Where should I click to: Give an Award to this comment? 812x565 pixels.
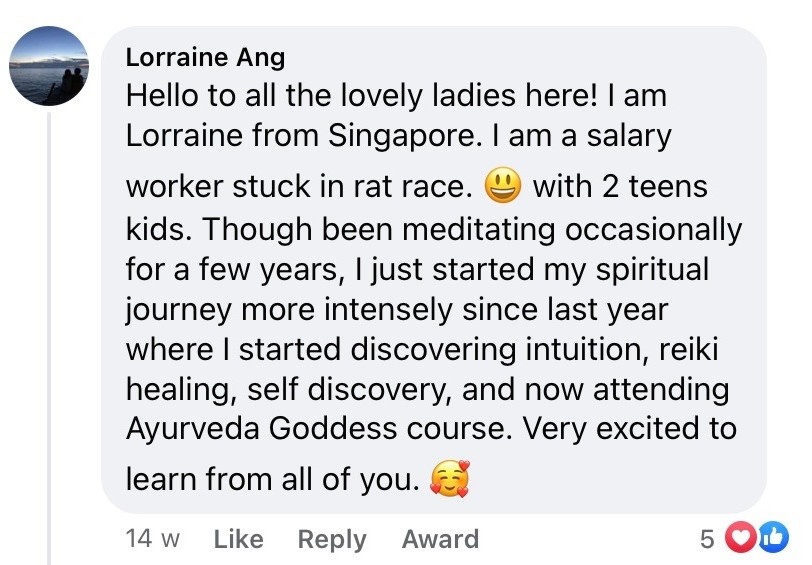tap(440, 540)
